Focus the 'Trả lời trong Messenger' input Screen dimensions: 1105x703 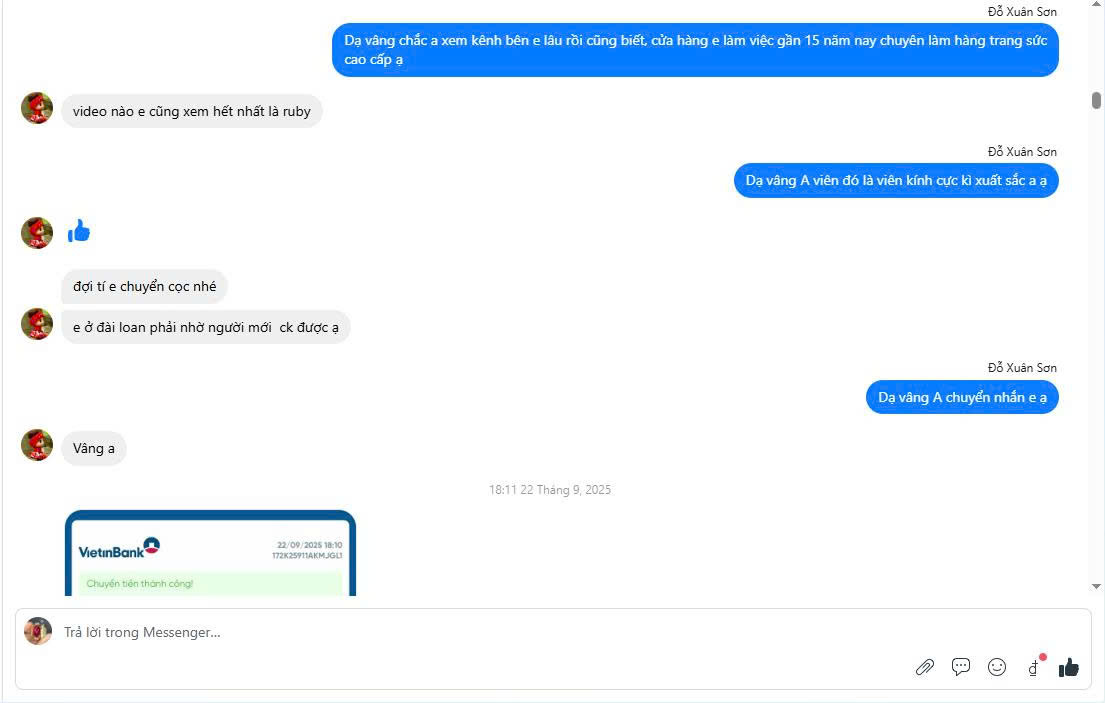click(x=479, y=633)
